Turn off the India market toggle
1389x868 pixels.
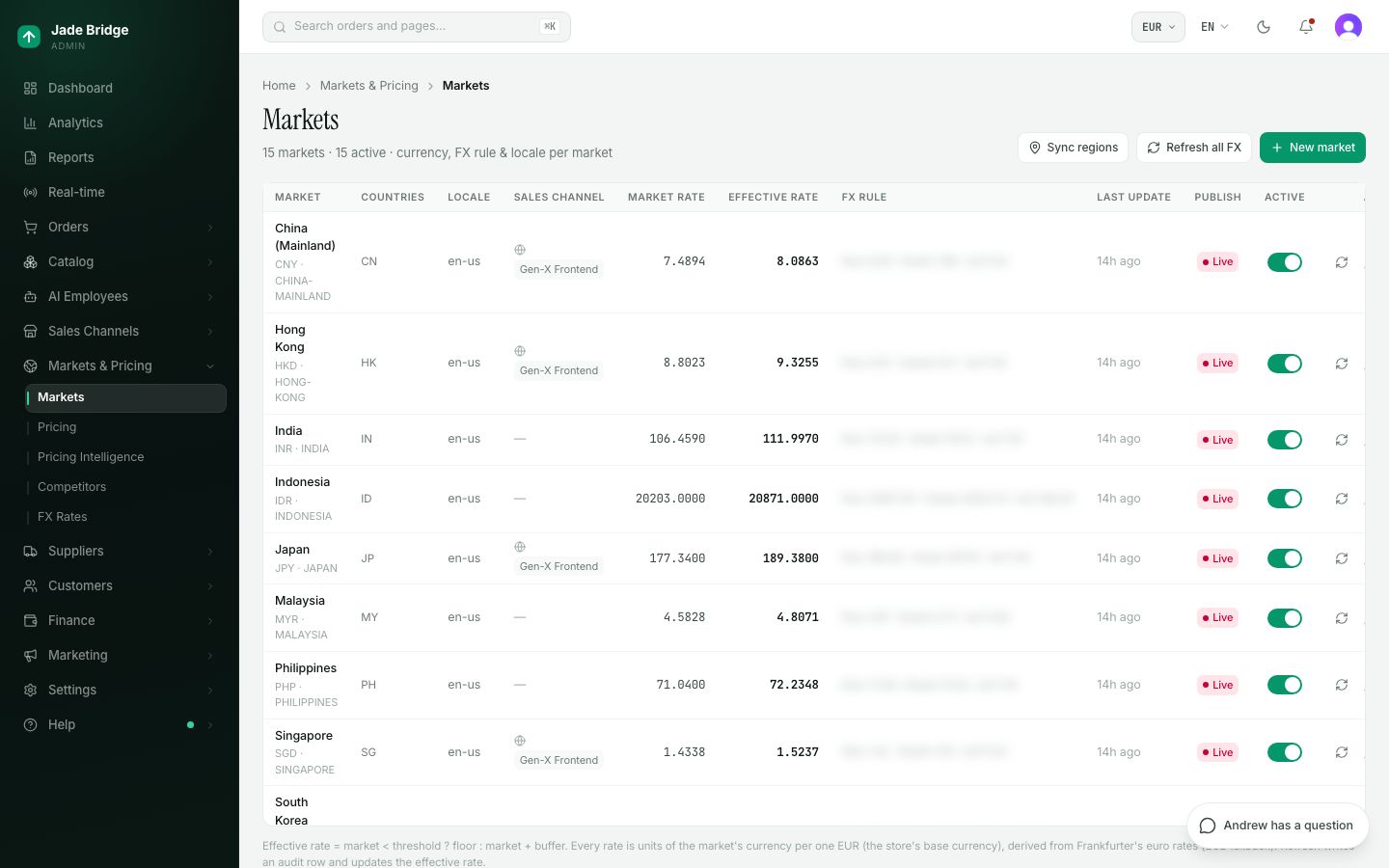[x=1285, y=440]
